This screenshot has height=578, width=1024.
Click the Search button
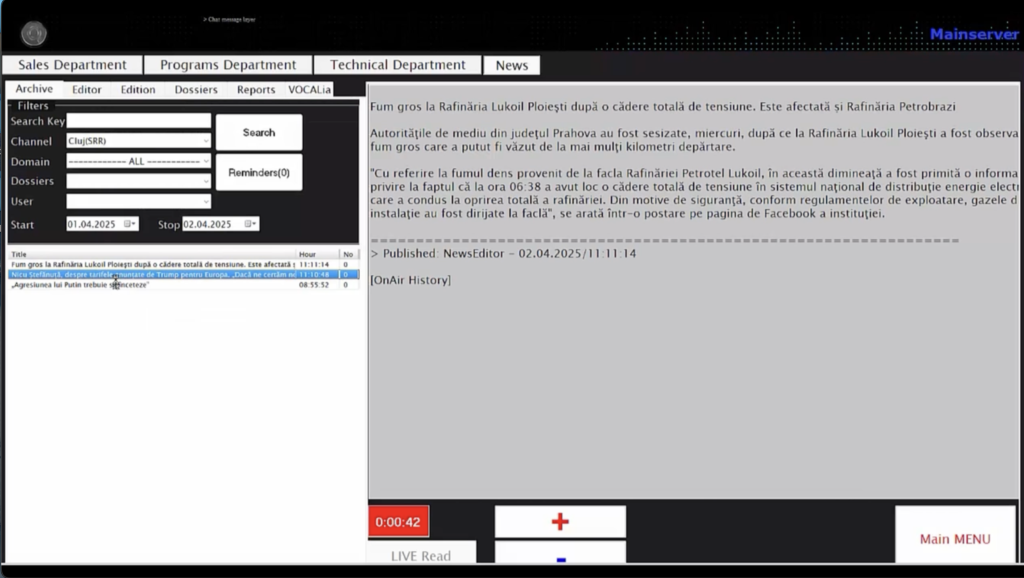[x=259, y=132]
